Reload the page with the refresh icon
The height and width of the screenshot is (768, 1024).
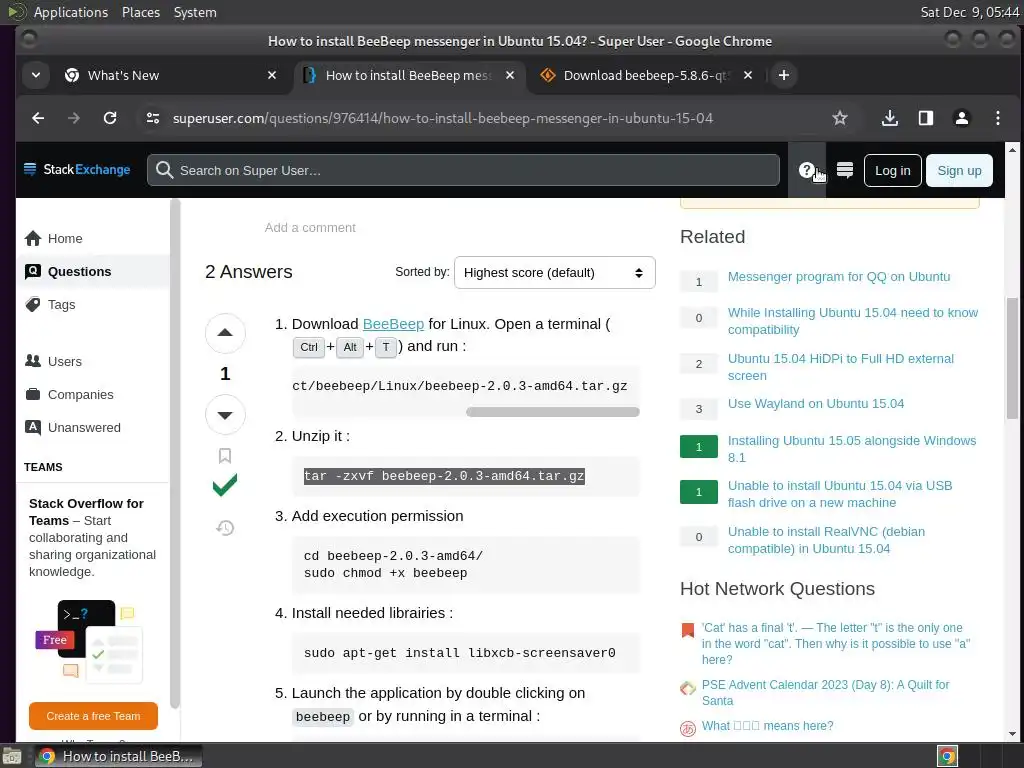[x=110, y=118]
